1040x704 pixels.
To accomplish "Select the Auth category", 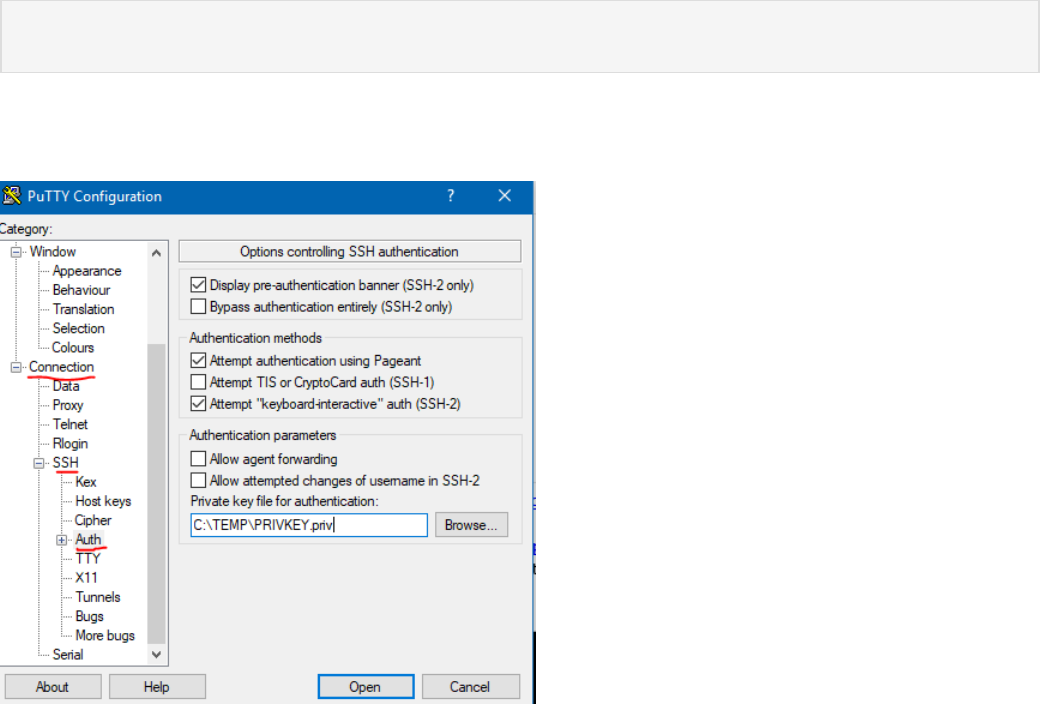I will click(x=88, y=539).
